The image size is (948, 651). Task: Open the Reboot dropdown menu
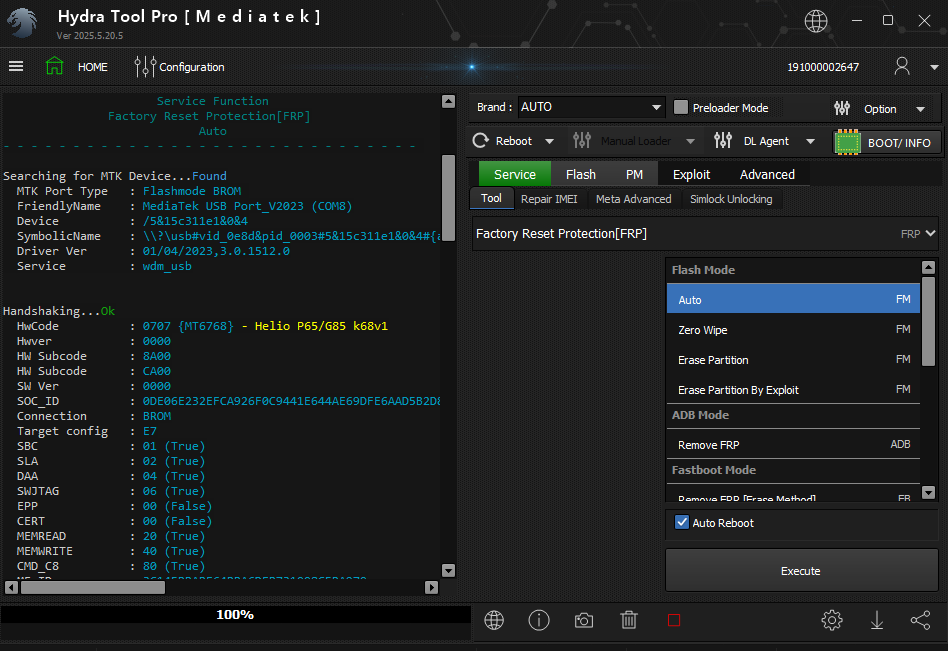(x=549, y=141)
